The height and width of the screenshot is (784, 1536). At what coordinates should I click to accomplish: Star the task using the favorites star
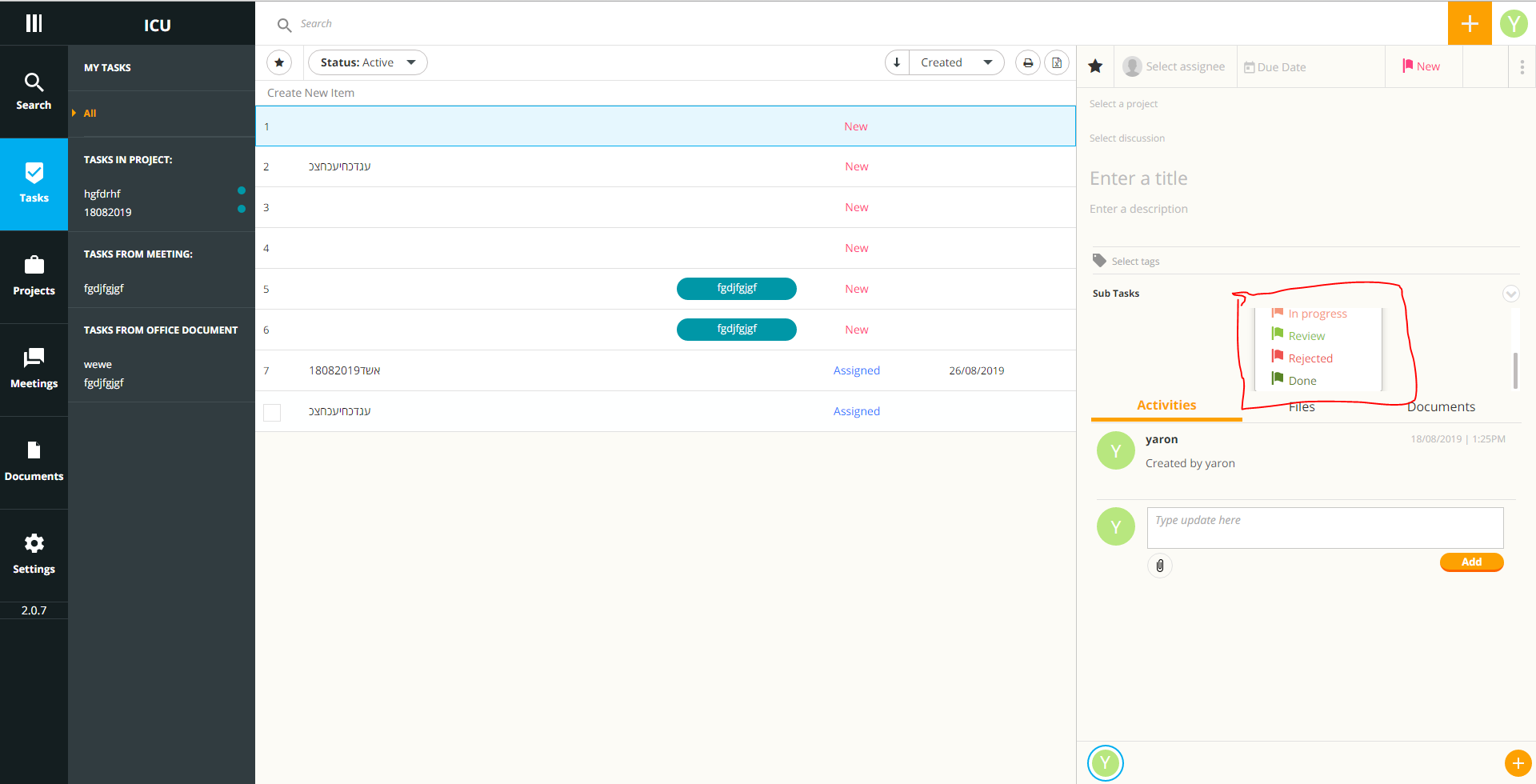click(x=1095, y=66)
